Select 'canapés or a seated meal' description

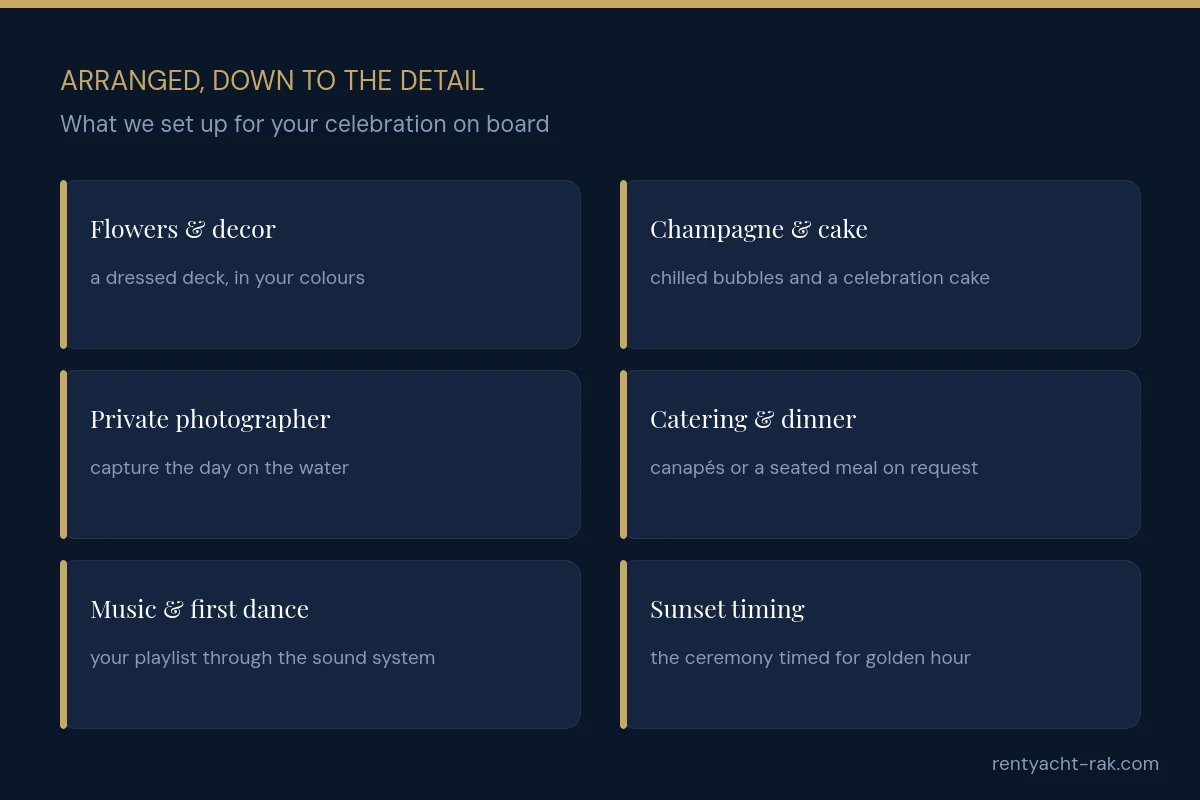[x=814, y=468]
